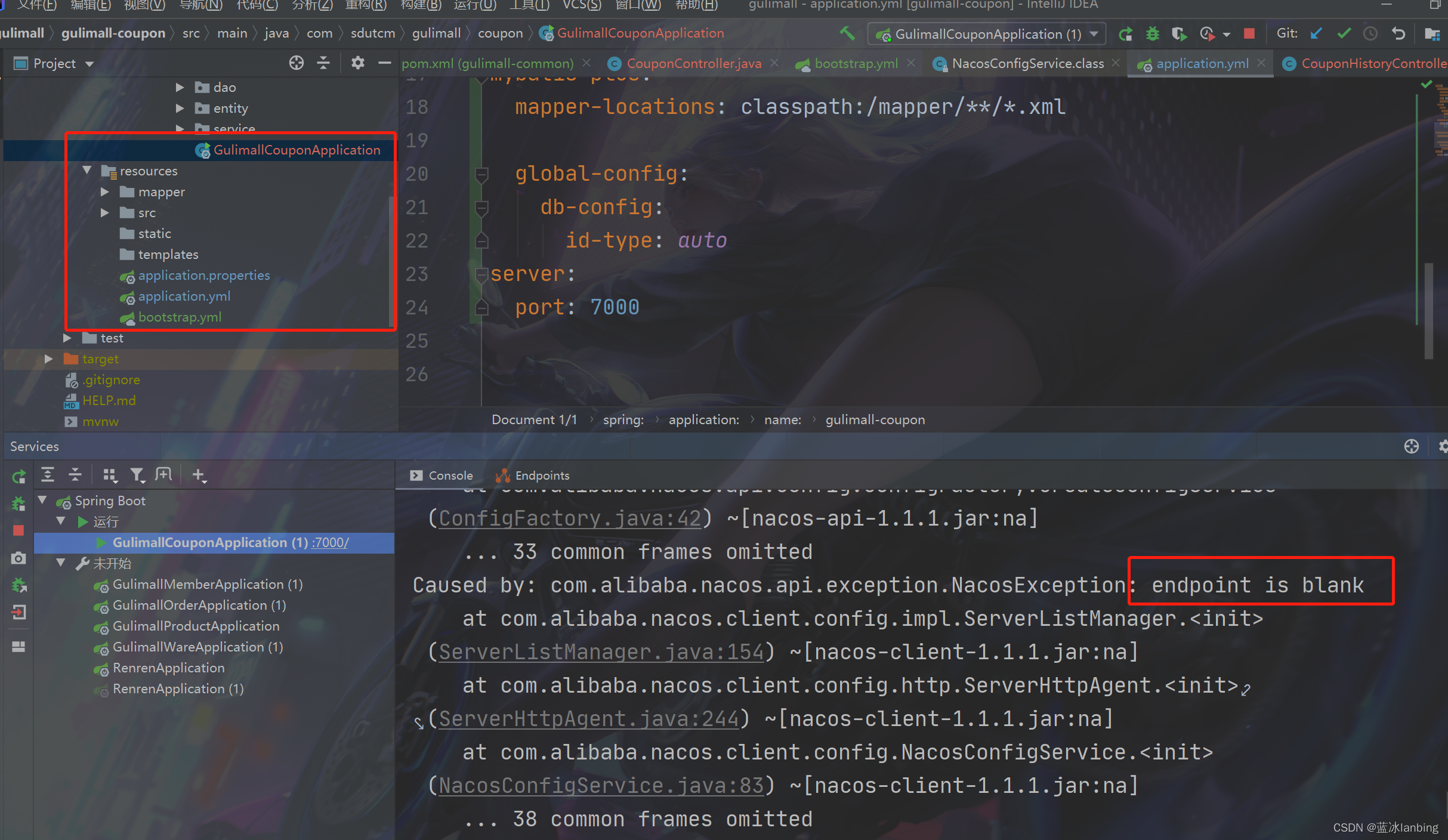The height and width of the screenshot is (840, 1448).
Task: Click the Exit icon in Services sidebar
Action: pos(19,612)
